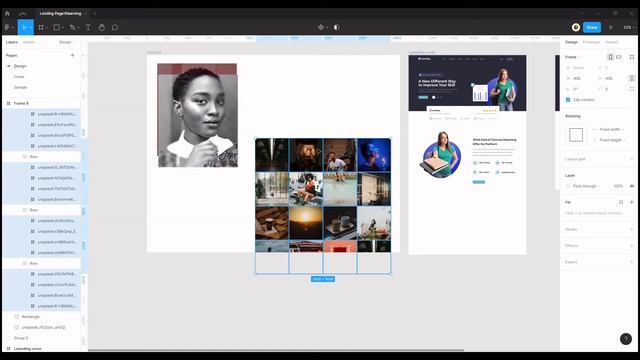Toggle layer visibility with the eye icon
The width and height of the screenshot is (640, 360).
632,186
